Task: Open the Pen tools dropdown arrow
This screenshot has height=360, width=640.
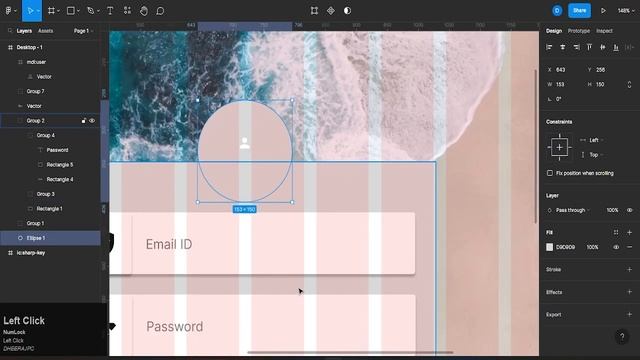Action: (98, 11)
